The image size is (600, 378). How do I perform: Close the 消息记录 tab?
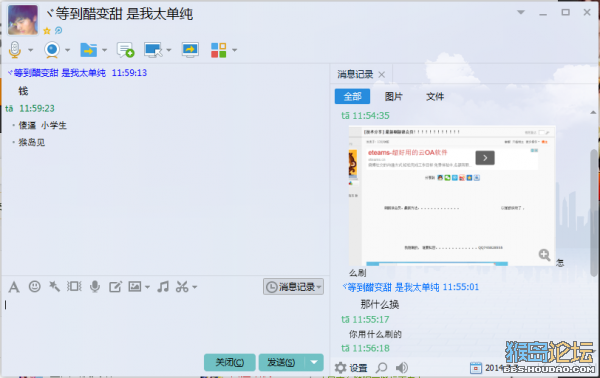pos(382,75)
